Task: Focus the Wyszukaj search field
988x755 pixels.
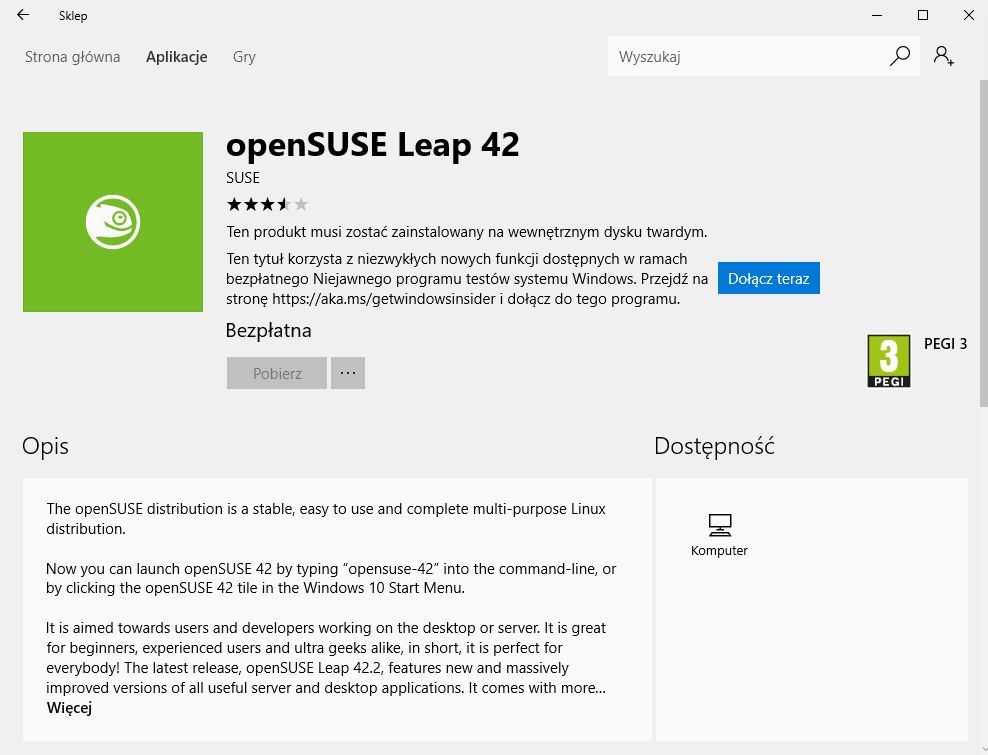Action: 745,57
